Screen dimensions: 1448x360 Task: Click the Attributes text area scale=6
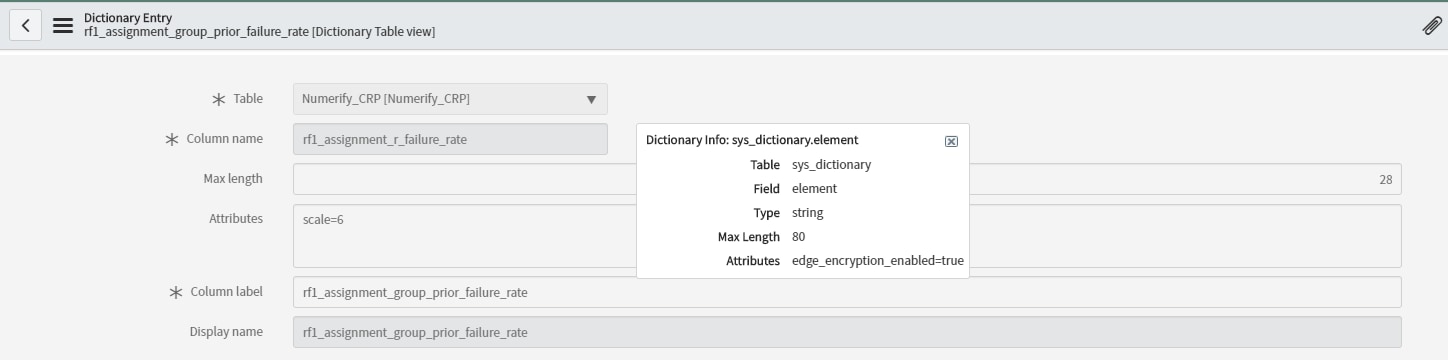(x=847, y=236)
